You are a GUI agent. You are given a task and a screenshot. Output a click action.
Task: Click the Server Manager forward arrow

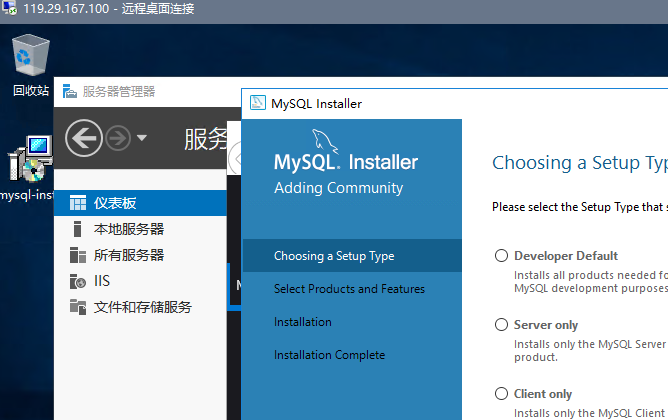click(118, 137)
